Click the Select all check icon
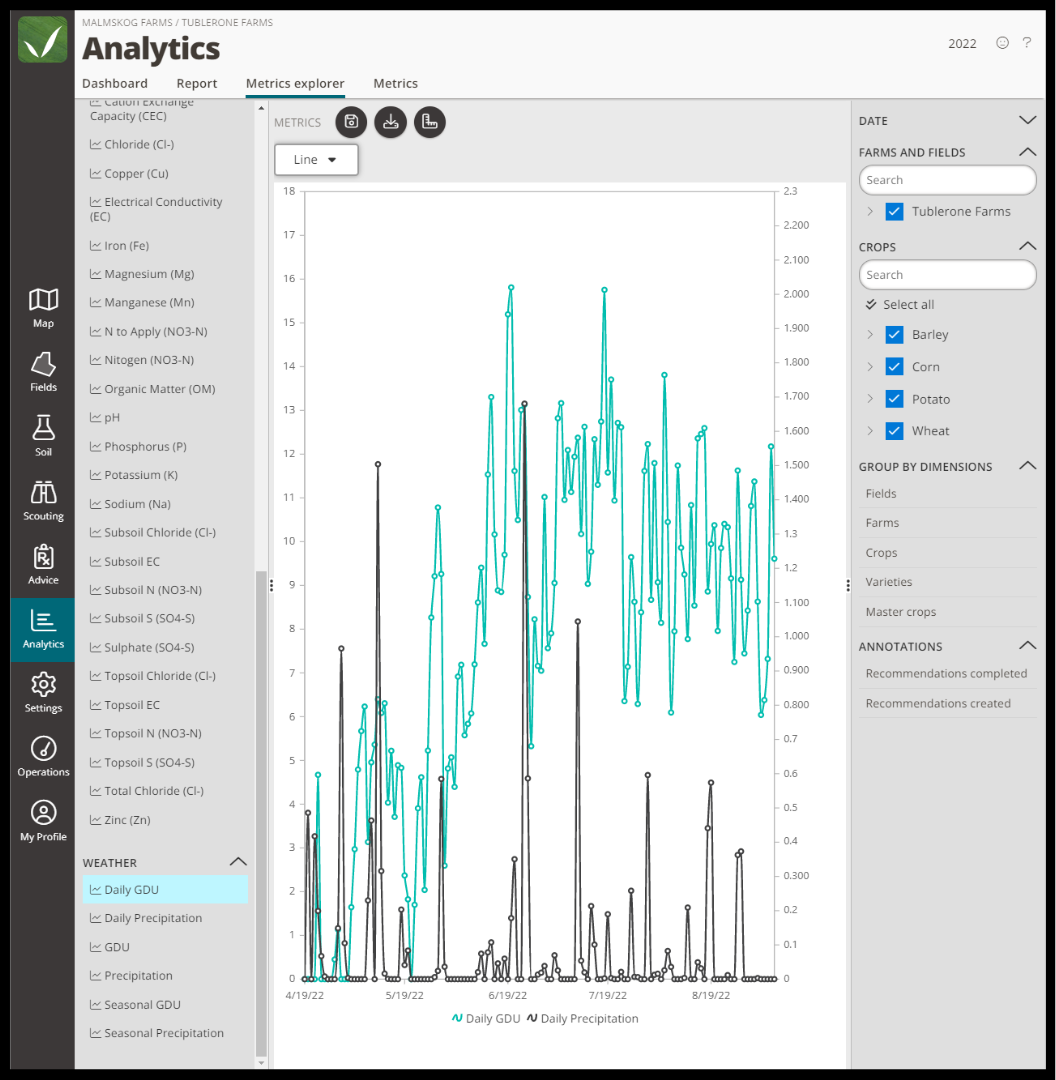This screenshot has height=1080, width=1056. point(871,304)
